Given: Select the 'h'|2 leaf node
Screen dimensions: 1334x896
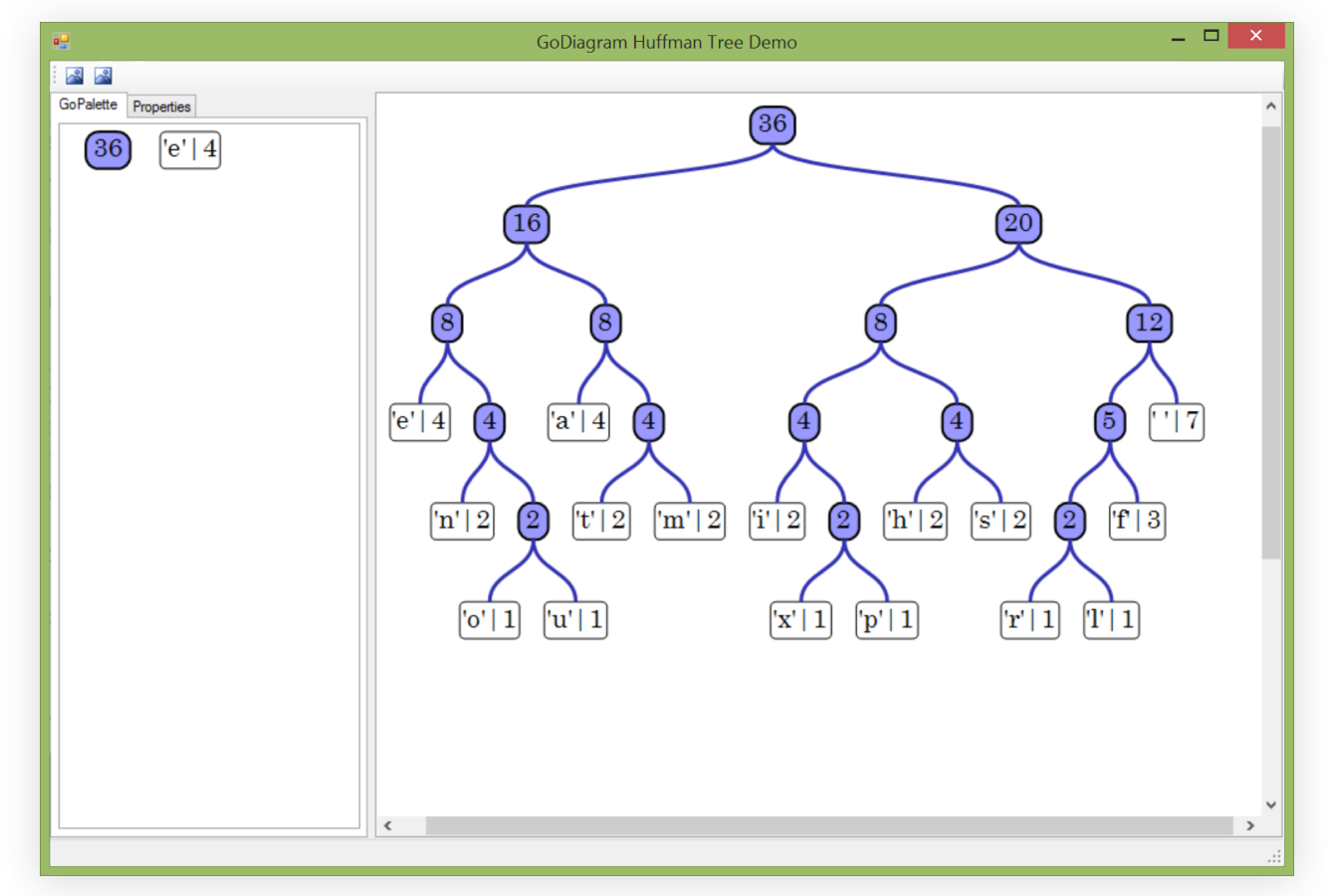Looking at the screenshot, I should click(x=915, y=521).
